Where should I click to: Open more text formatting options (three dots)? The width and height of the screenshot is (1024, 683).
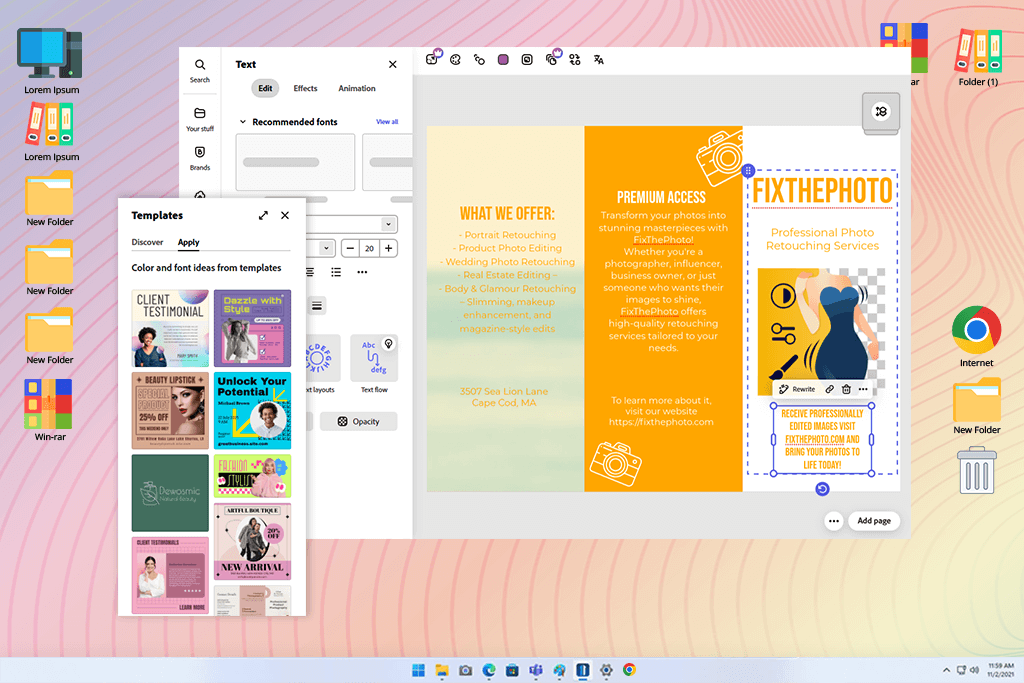(x=362, y=272)
